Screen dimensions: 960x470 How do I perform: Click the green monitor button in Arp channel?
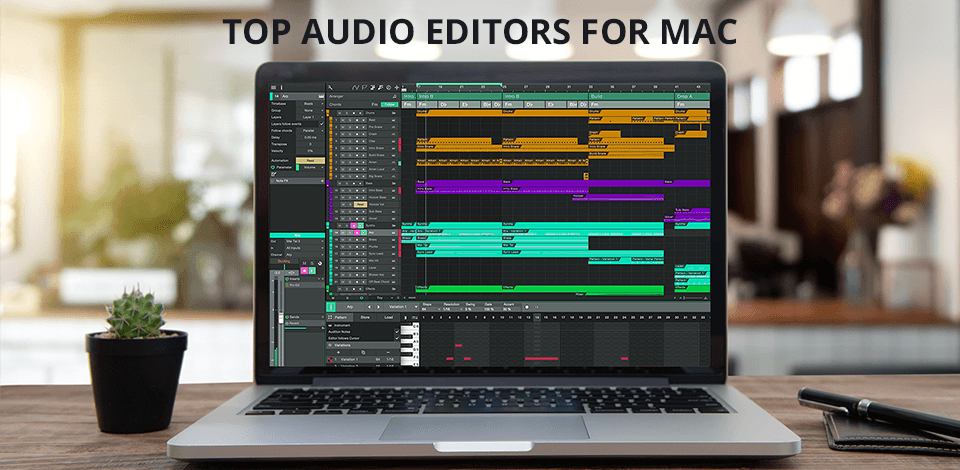[x=312, y=270]
